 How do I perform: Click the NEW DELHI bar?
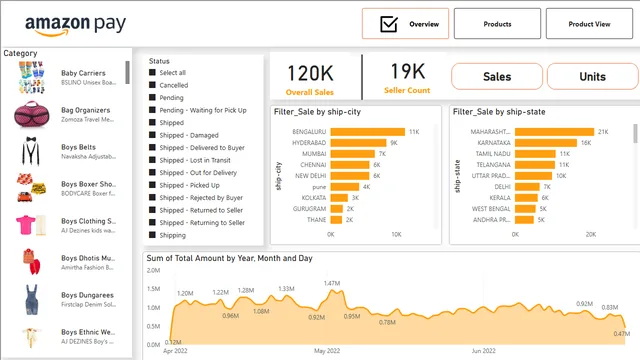(350, 176)
